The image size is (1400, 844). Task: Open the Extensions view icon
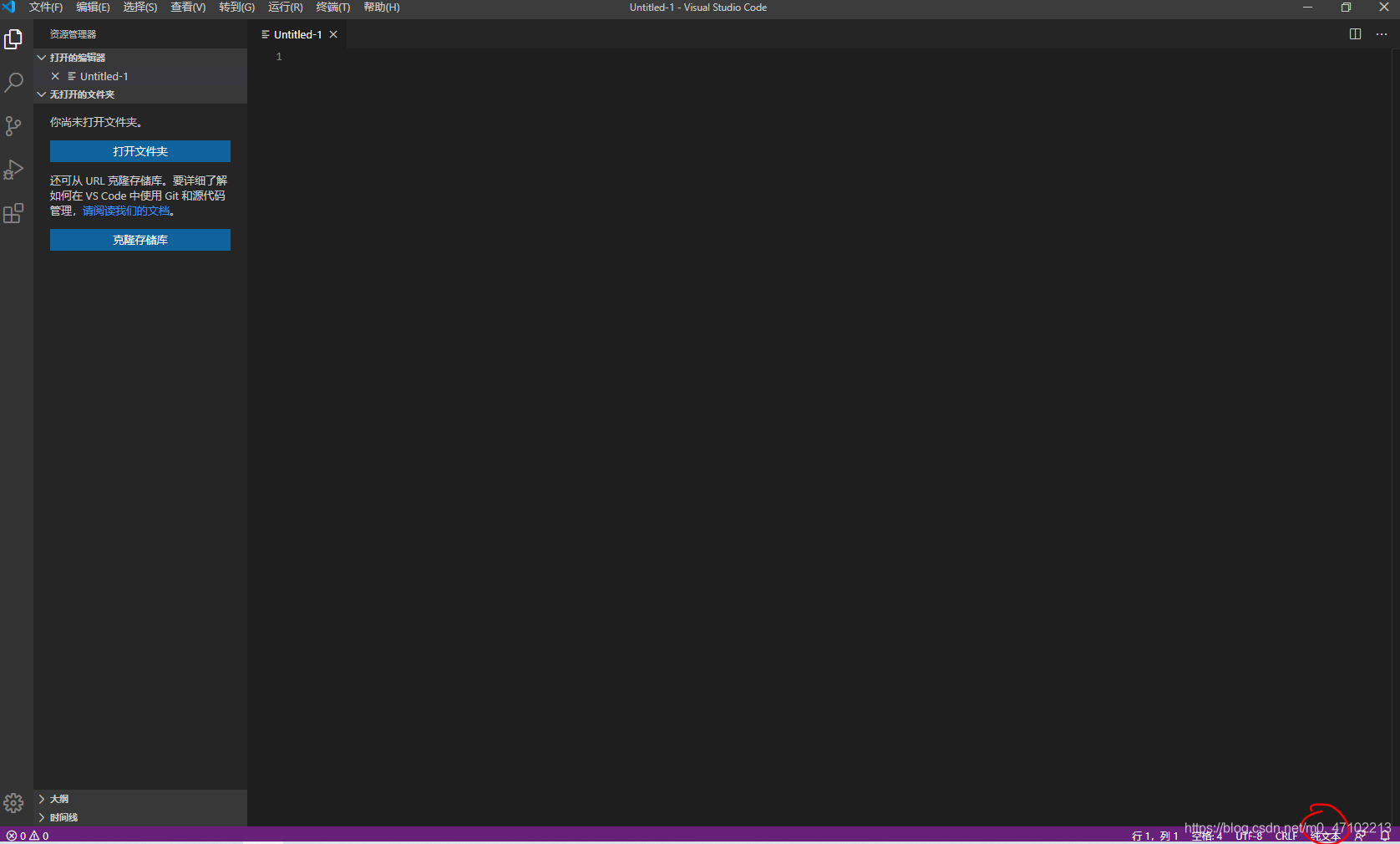[13, 213]
